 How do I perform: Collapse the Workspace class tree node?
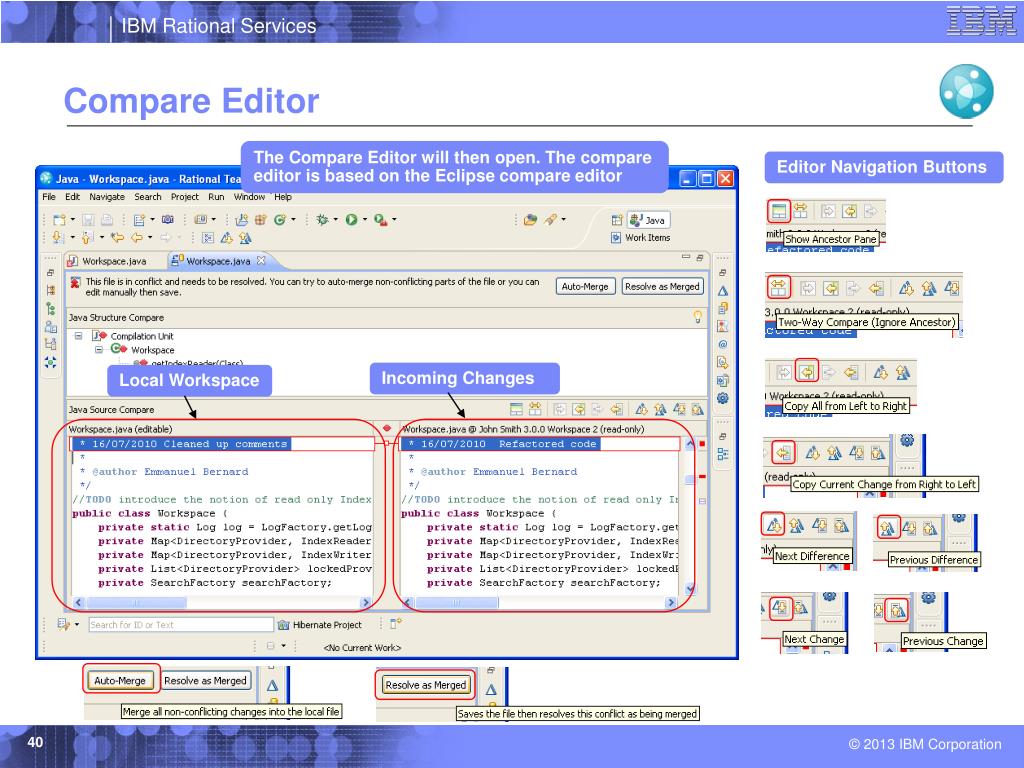pos(99,349)
